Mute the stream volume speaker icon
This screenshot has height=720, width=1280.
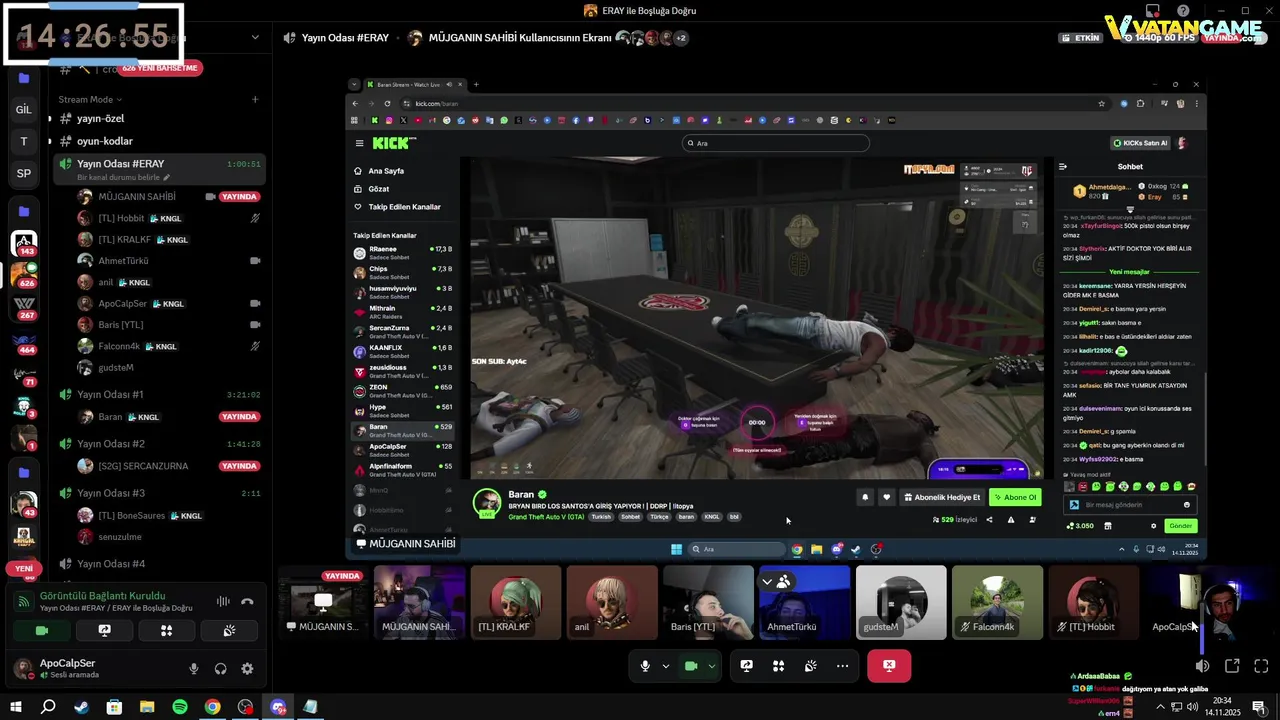(1203, 666)
